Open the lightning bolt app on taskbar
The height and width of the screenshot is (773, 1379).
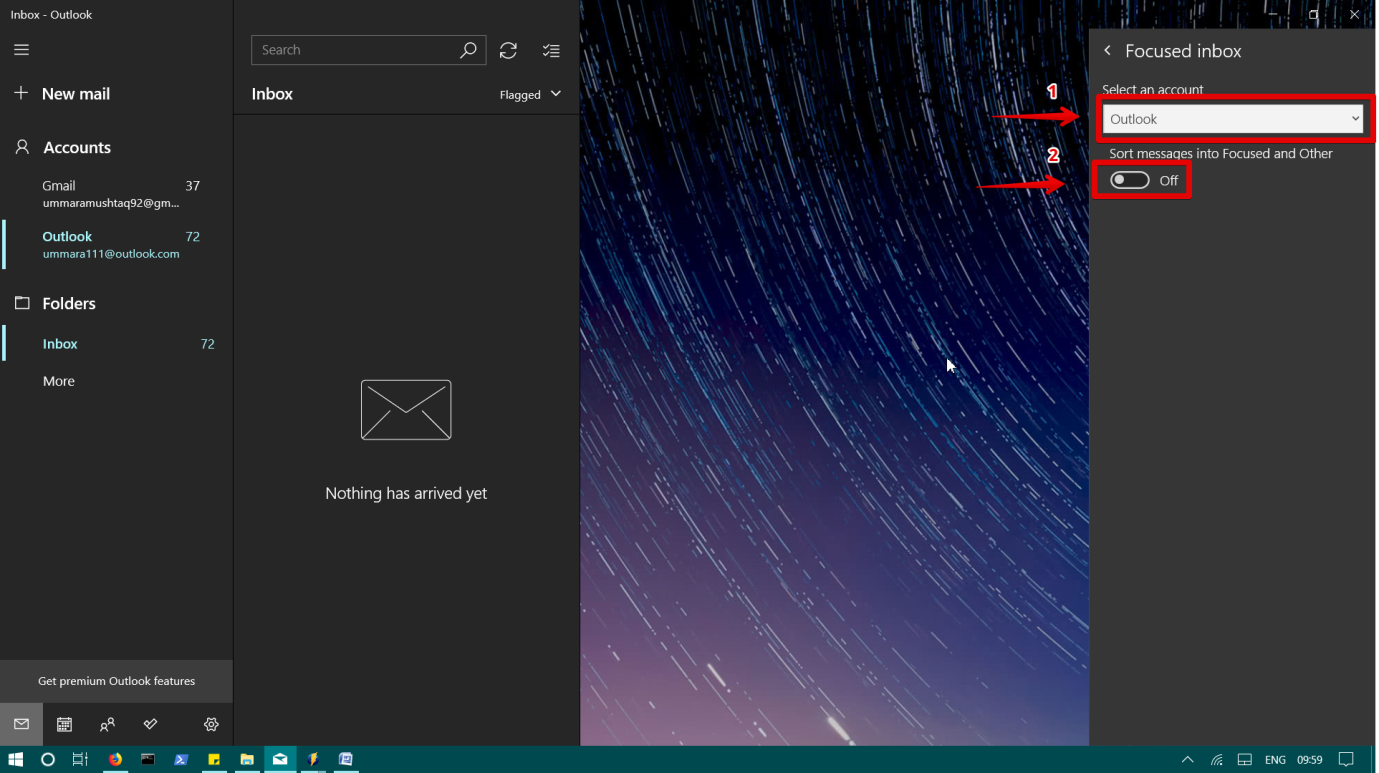[x=313, y=760]
